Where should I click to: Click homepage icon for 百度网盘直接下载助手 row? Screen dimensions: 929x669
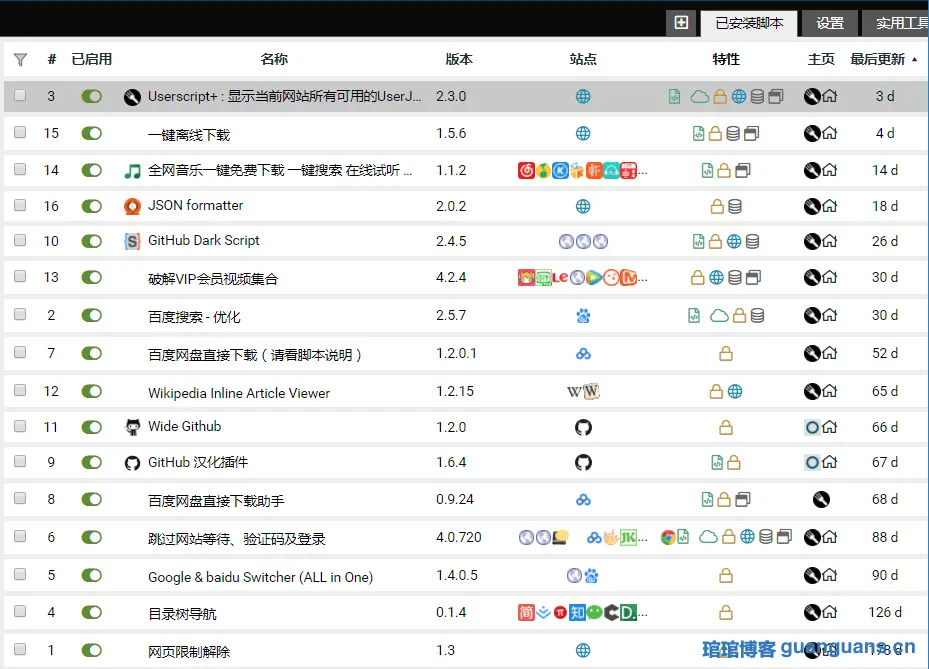(x=821, y=500)
